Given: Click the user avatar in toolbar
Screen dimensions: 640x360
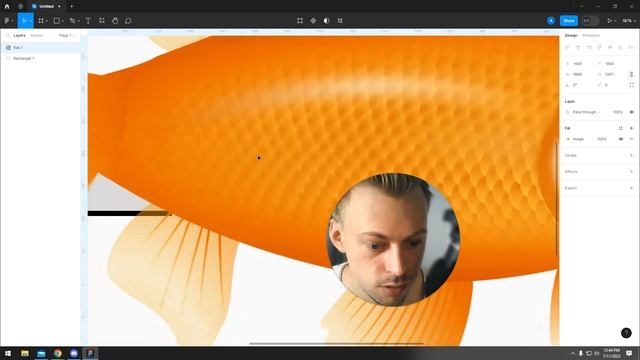Looking at the screenshot, I should click(x=551, y=20).
